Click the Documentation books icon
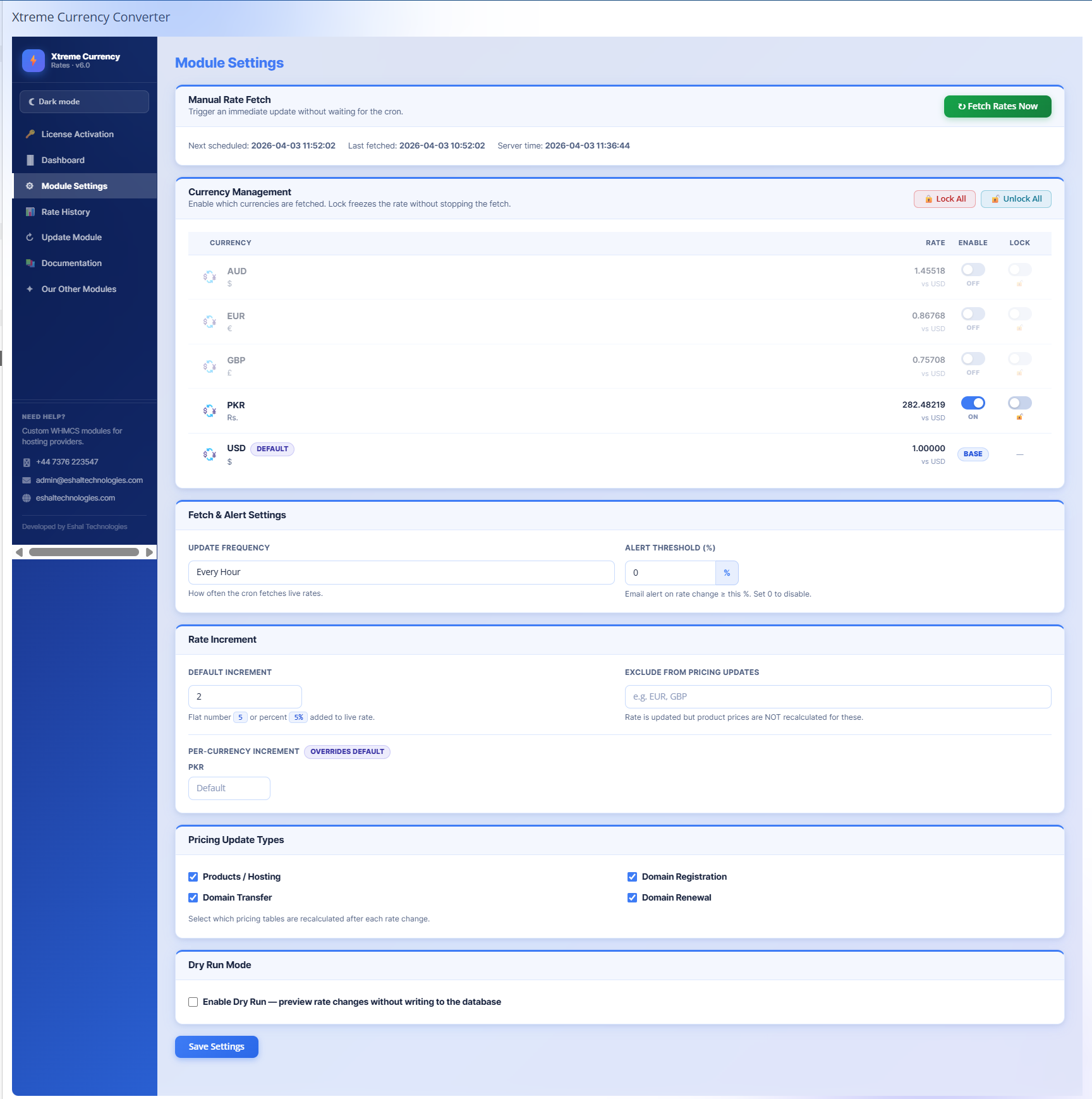 click(x=30, y=263)
